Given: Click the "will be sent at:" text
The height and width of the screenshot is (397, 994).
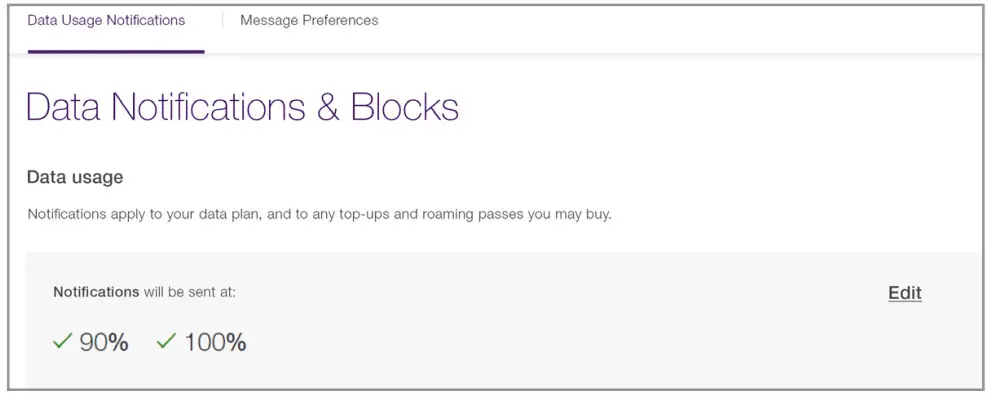Looking at the screenshot, I should click(190, 292).
